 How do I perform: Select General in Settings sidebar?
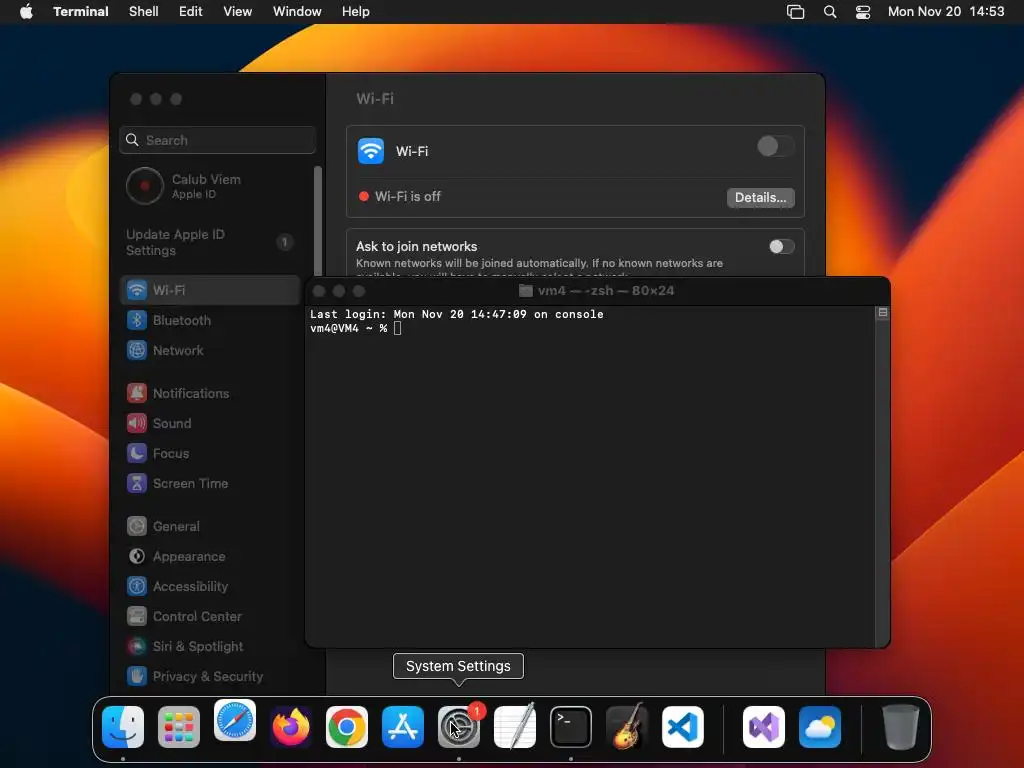[x=210, y=526]
